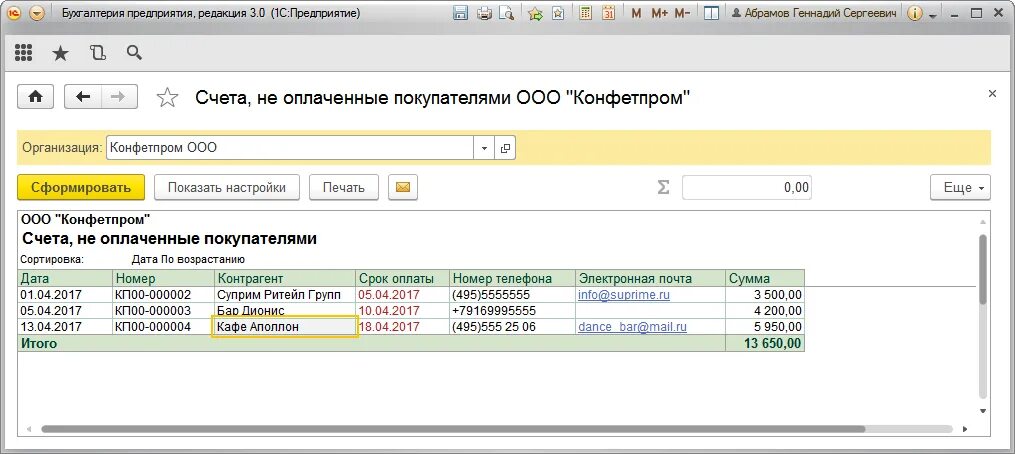Click phone number +79169995555
Screen dimensions: 1015x454
(x=494, y=311)
